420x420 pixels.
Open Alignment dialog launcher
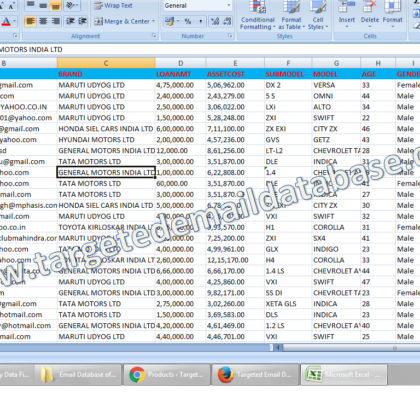(x=154, y=35)
